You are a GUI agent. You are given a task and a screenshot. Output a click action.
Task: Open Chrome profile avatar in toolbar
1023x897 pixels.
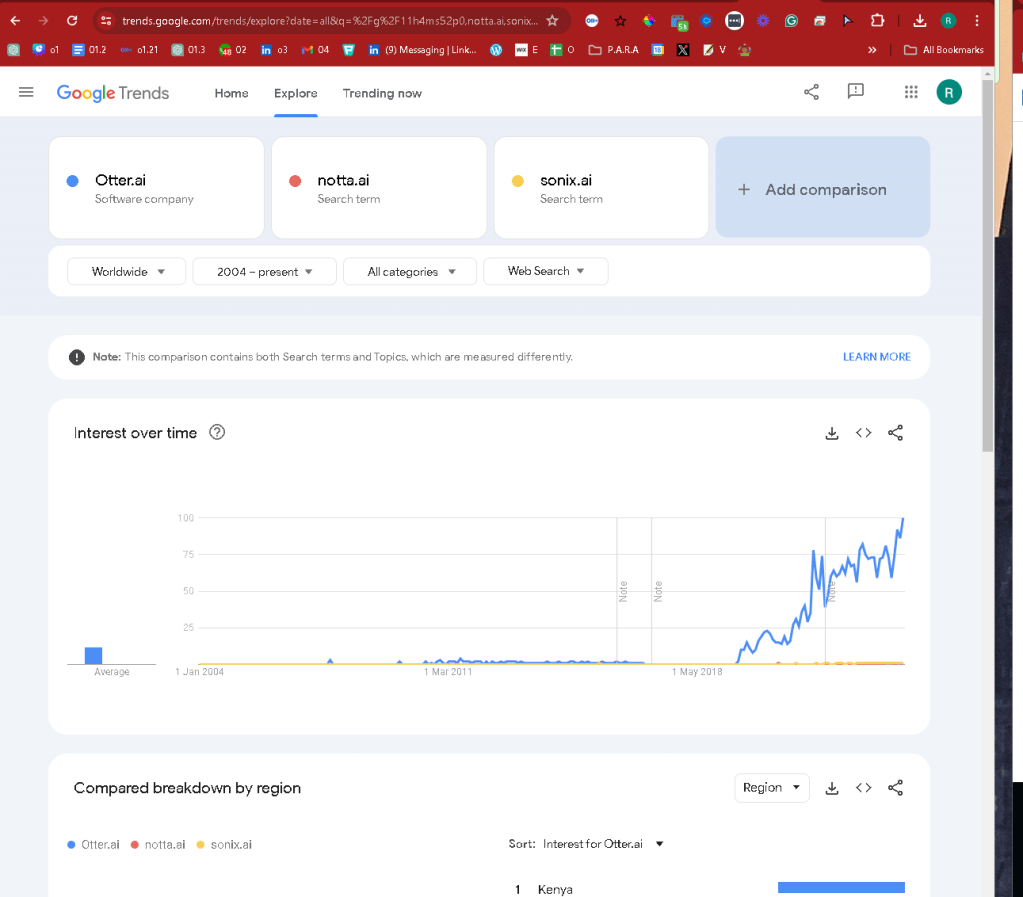(948, 21)
